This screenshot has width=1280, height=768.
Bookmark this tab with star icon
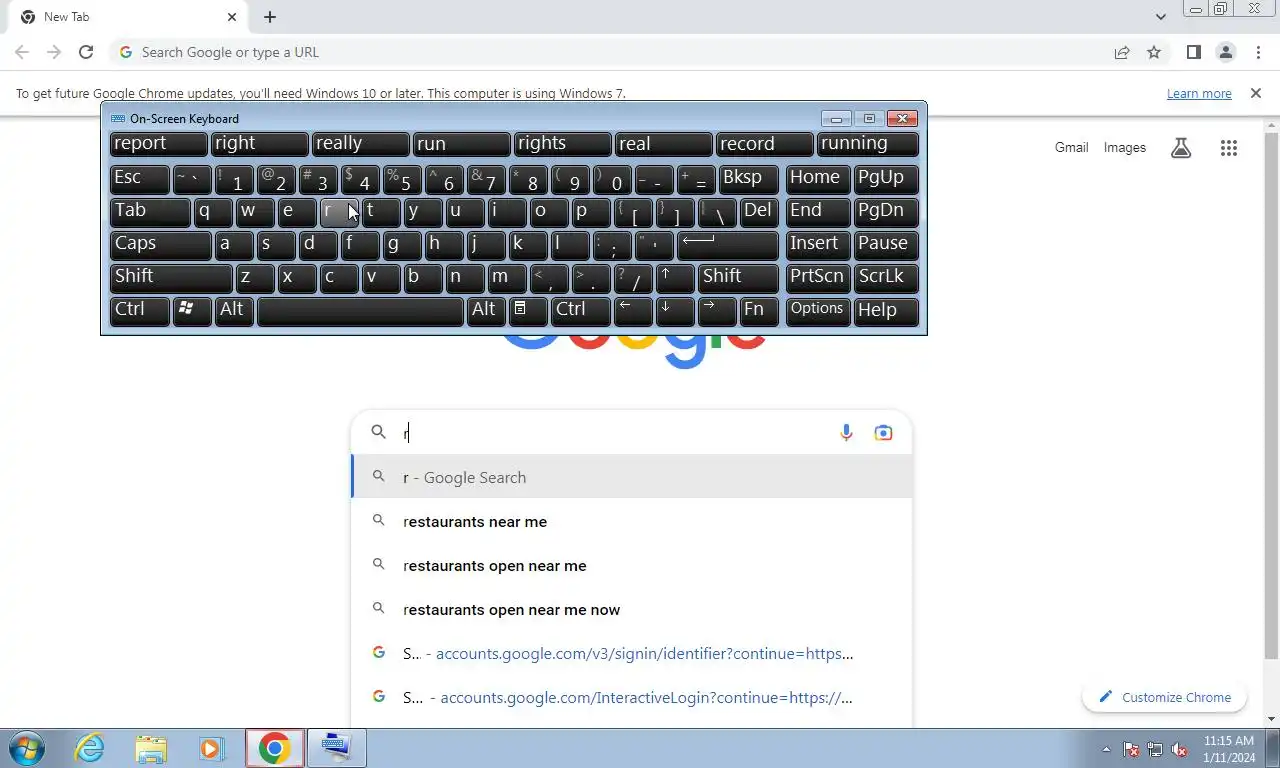(x=1154, y=52)
